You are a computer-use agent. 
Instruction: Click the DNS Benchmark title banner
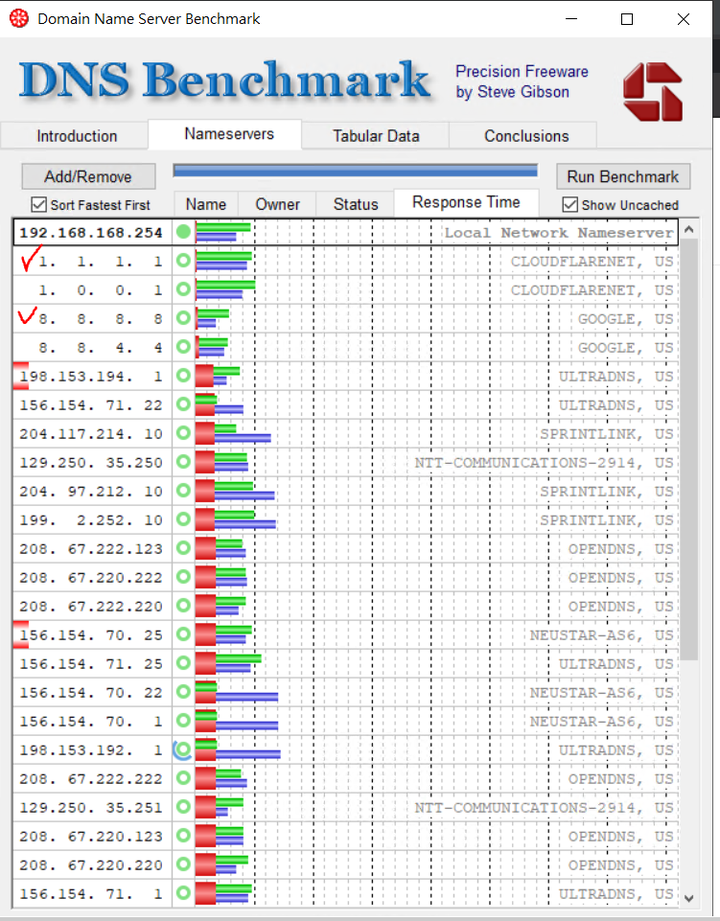[225, 80]
